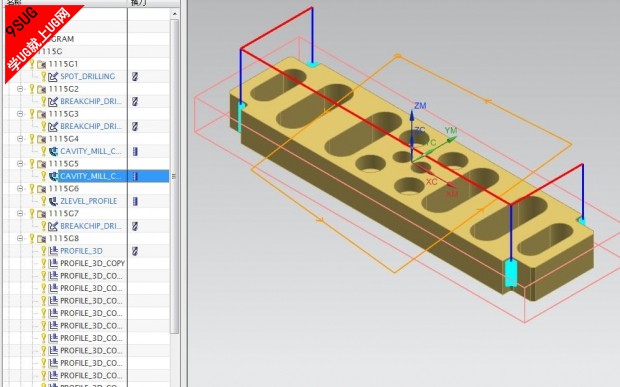Click the tool change icon beside ZLEVEL_PROFILE
Screen dimensions: 620x387
click(135, 201)
